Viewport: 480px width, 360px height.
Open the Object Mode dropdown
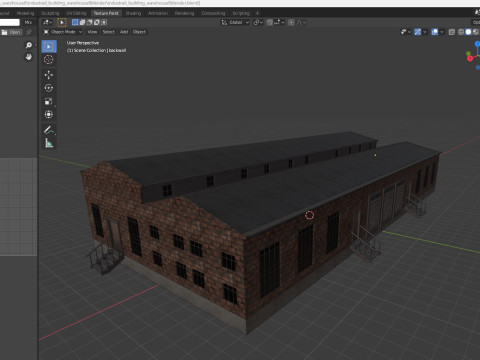click(x=63, y=32)
